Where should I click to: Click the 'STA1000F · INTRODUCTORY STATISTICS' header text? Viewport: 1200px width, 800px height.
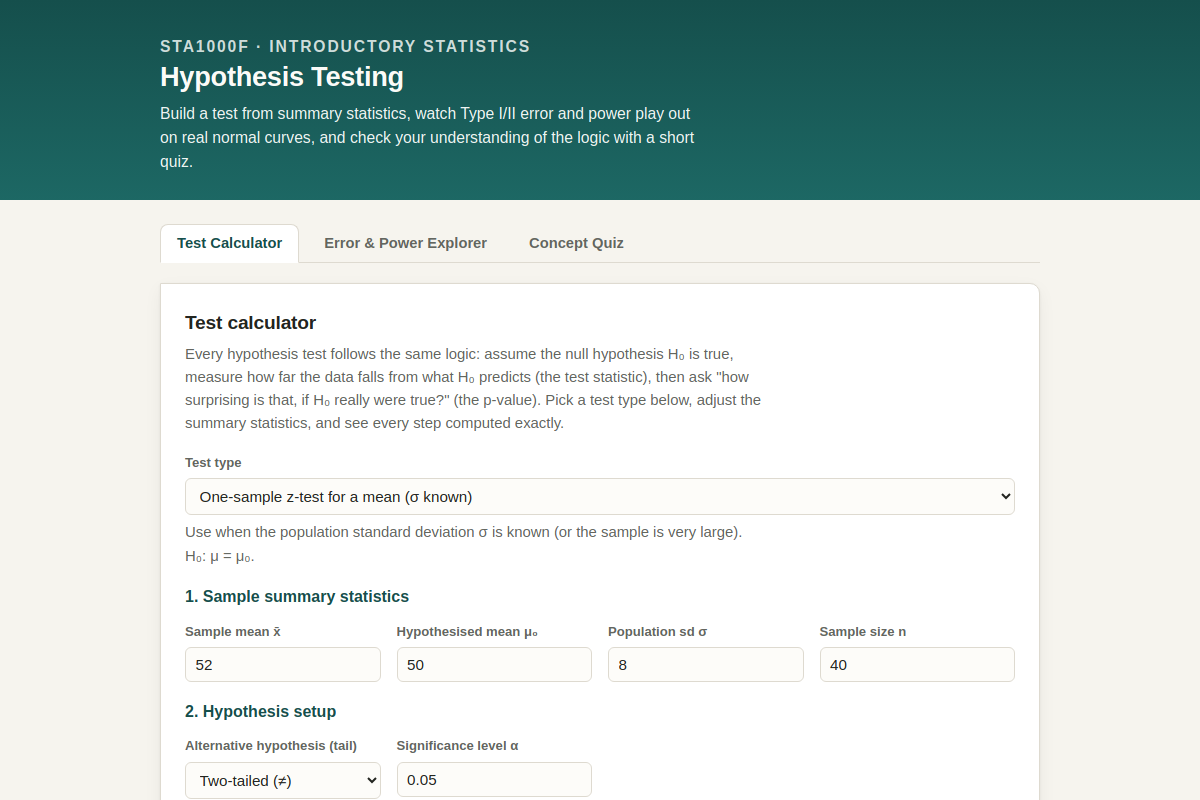point(345,46)
